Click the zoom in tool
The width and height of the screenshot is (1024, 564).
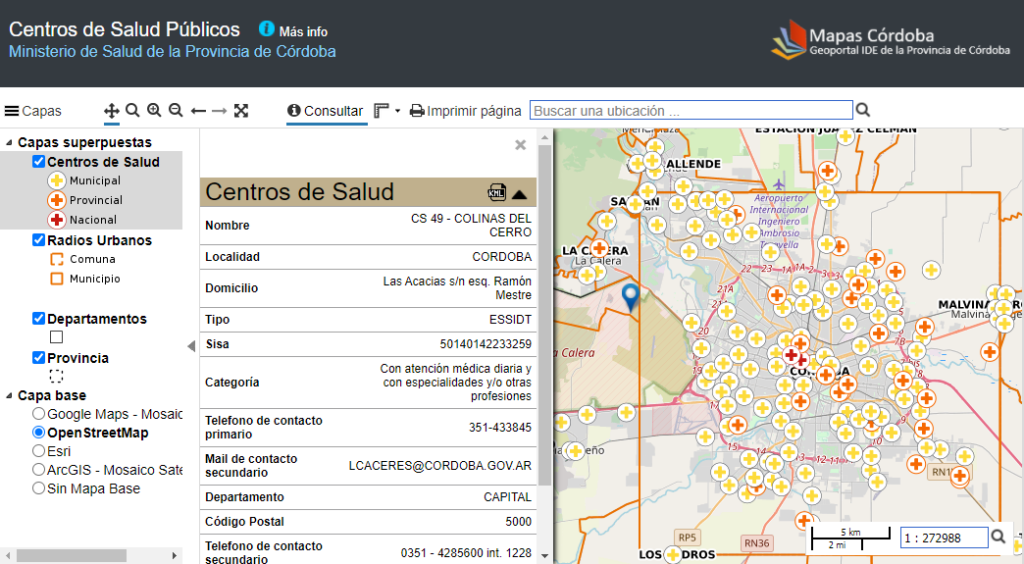[154, 110]
